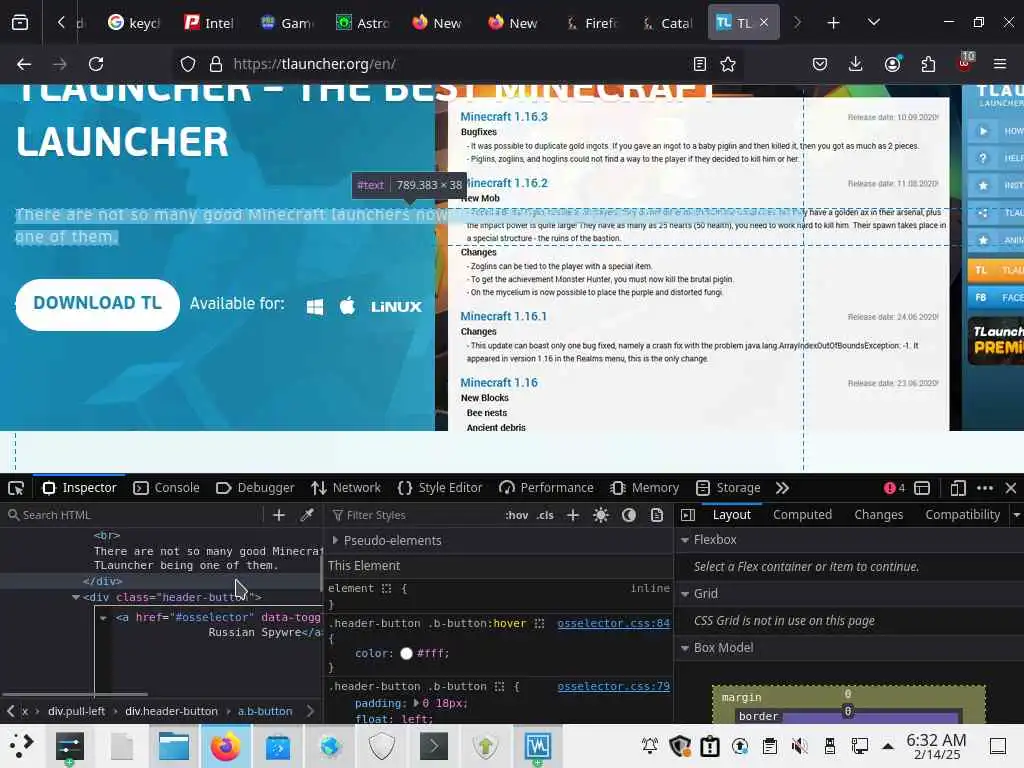Image resolution: width=1024 pixels, height=768 pixels.
Task: Select div.pull-left breadcrumb
Action: (76, 711)
